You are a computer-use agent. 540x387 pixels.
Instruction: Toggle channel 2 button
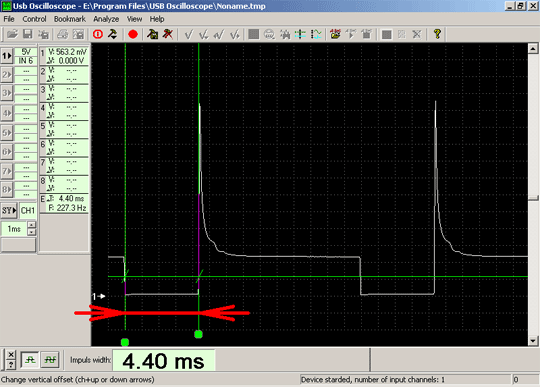[x=7, y=75]
